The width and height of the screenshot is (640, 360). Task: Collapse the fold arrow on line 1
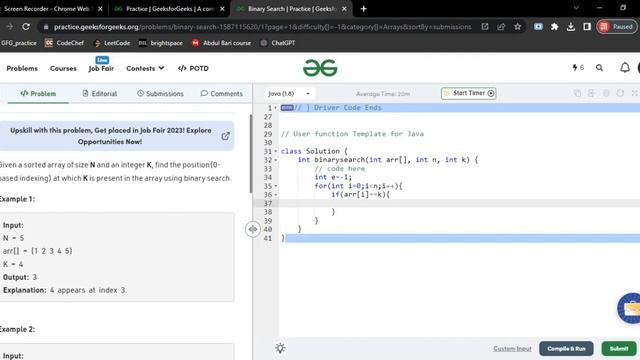276,108
